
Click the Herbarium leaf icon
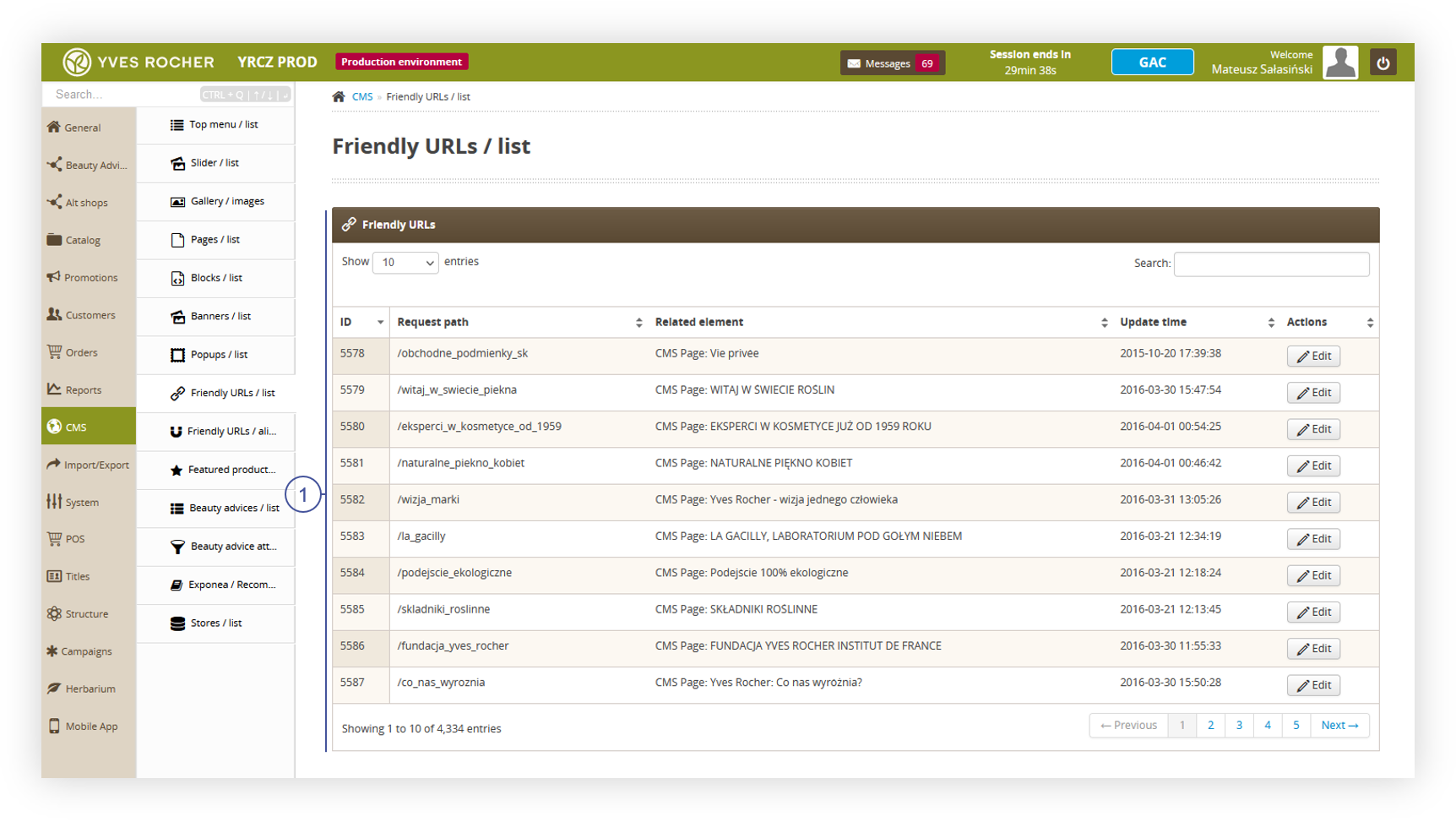point(54,688)
